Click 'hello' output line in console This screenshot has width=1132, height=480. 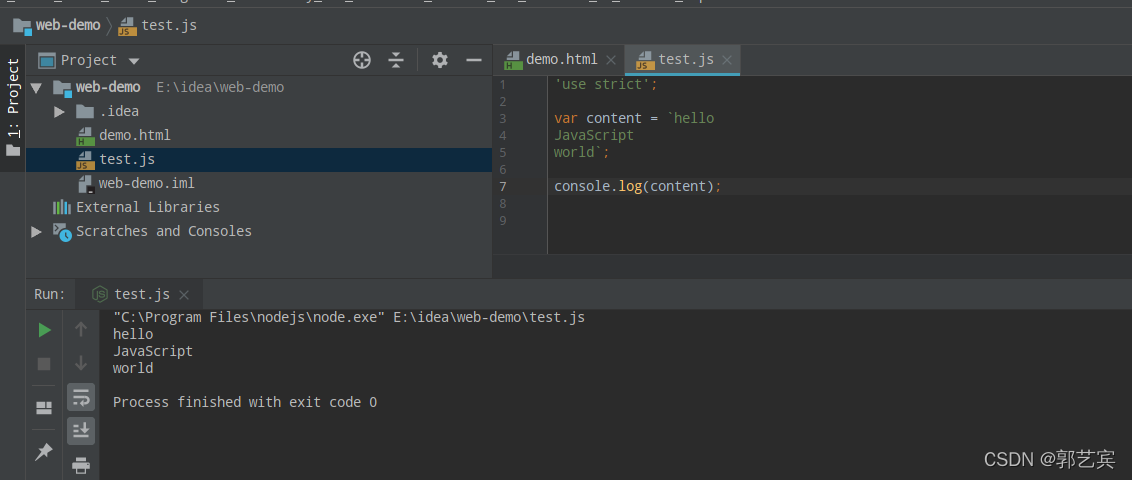click(133, 334)
